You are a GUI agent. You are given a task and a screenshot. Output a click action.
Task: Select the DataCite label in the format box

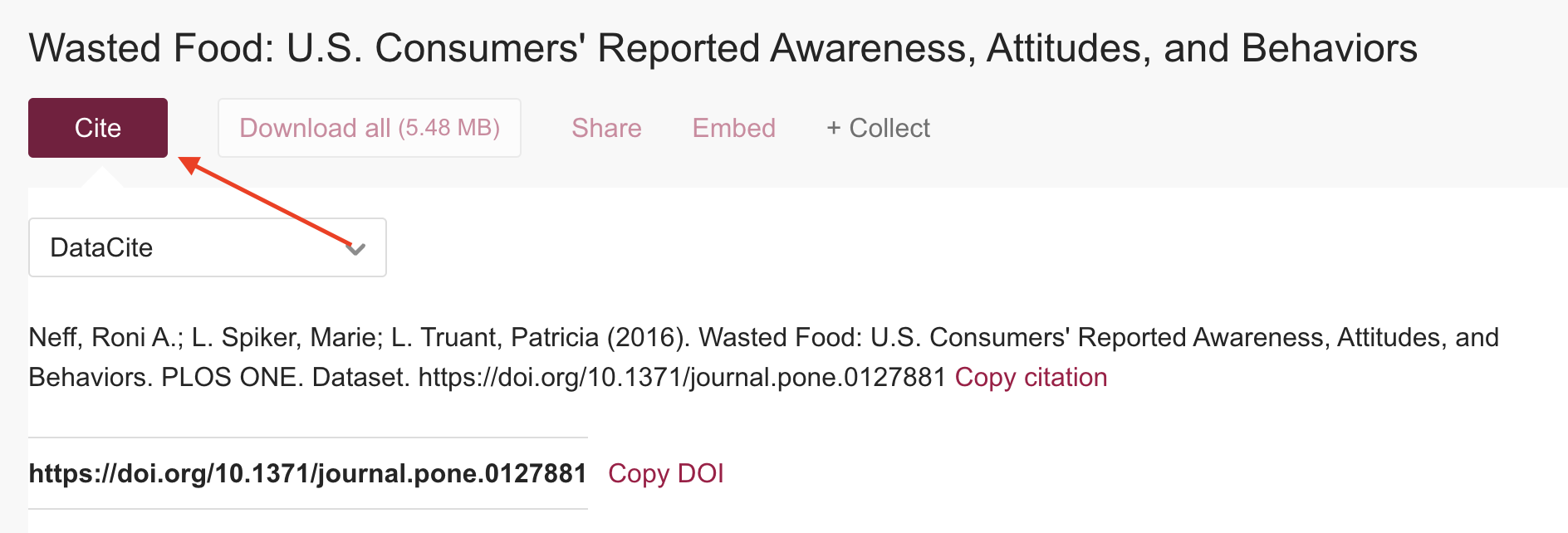pyautogui.click(x=101, y=247)
